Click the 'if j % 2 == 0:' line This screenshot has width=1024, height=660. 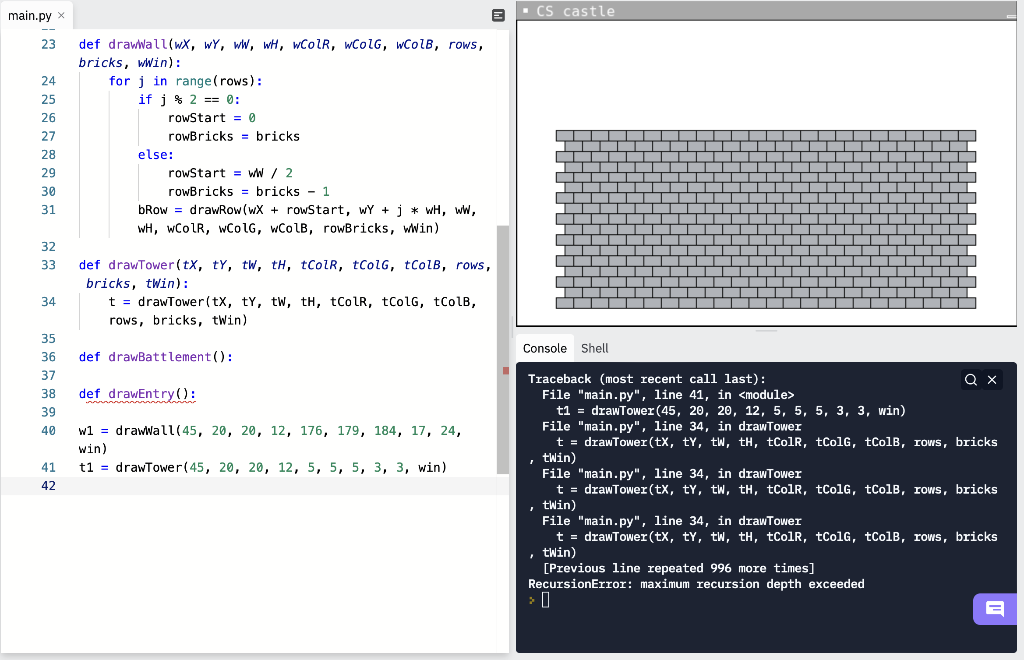click(189, 99)
